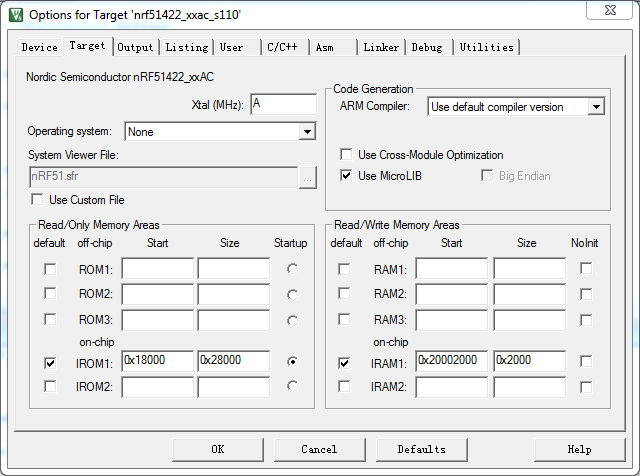The image size is (640, 476).
Task: Check the RAM3 default checkbox
Action: (344, 319)
